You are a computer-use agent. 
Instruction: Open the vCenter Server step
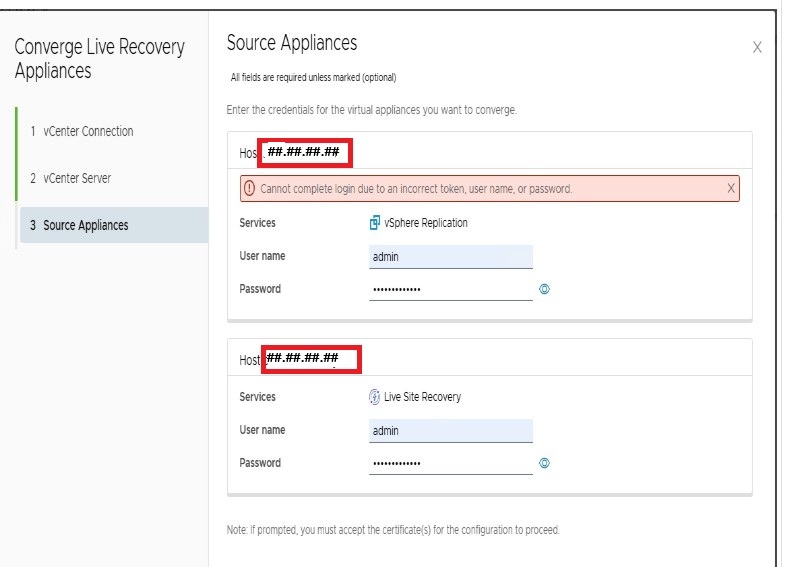point(77,178)
